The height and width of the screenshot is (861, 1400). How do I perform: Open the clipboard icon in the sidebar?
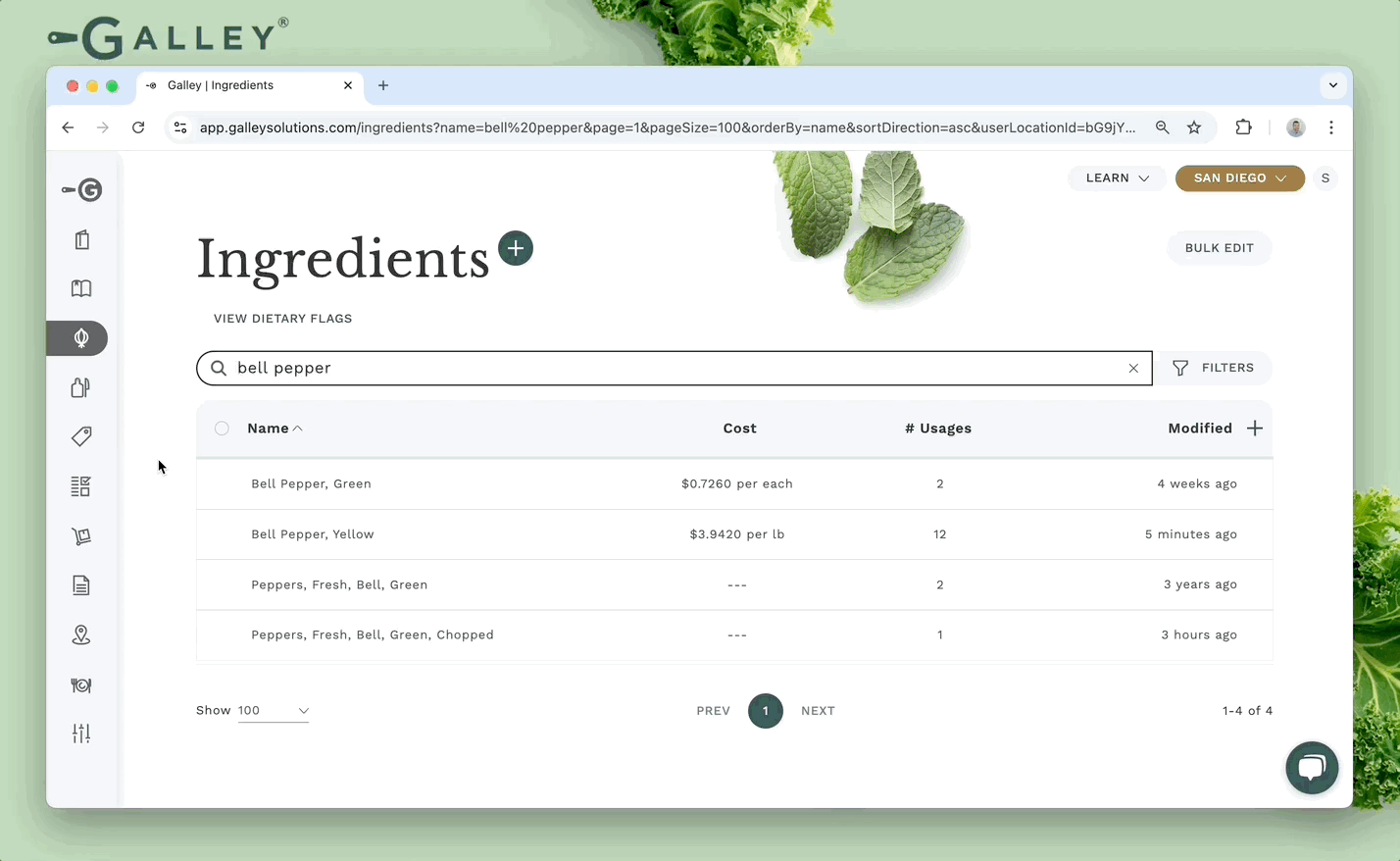click(x=81, y=240)
